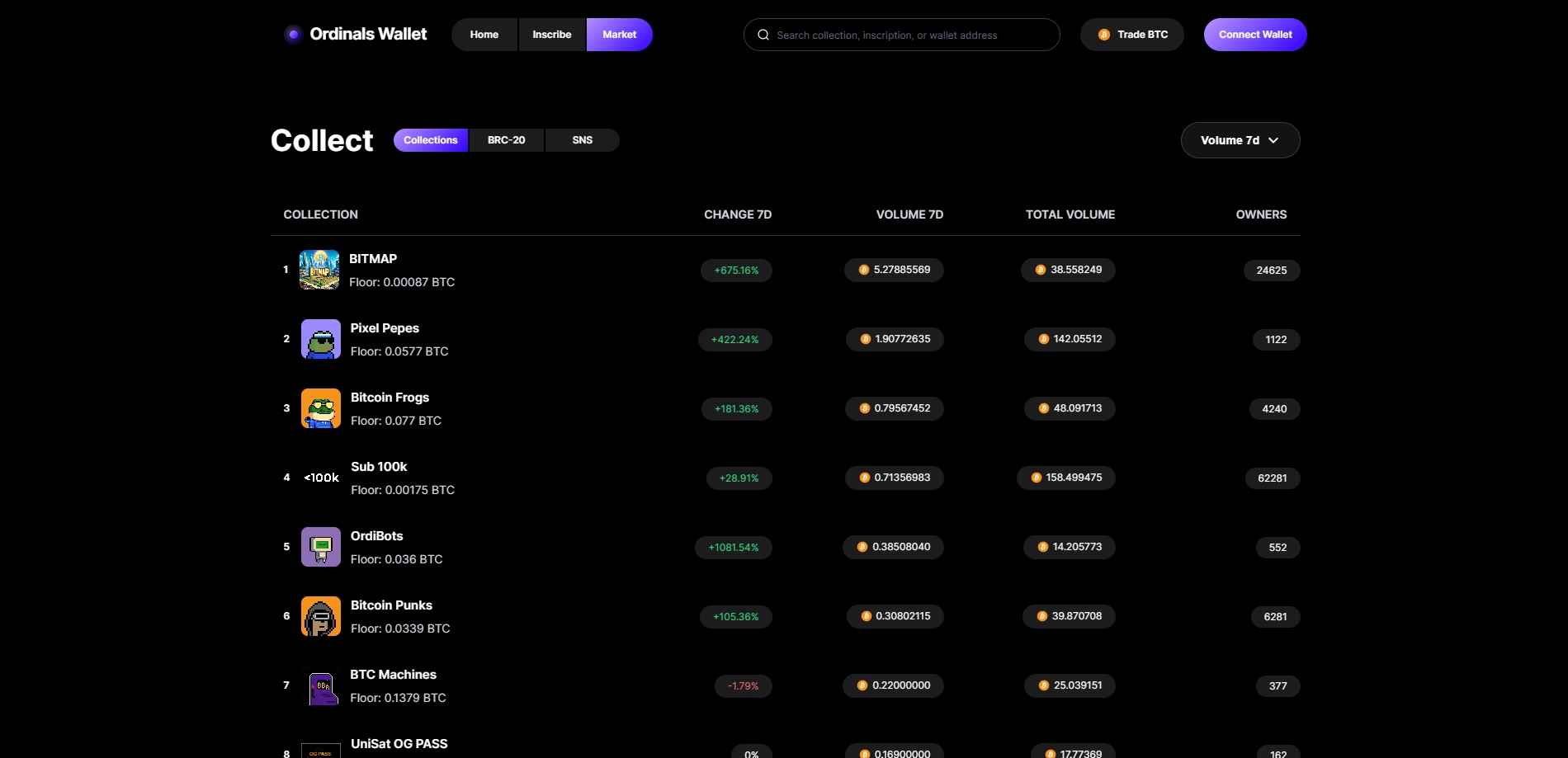Click the Connect Wallet button
Screen dimensions: 1568x758
pyautogui.click(x=1255, y=35)
